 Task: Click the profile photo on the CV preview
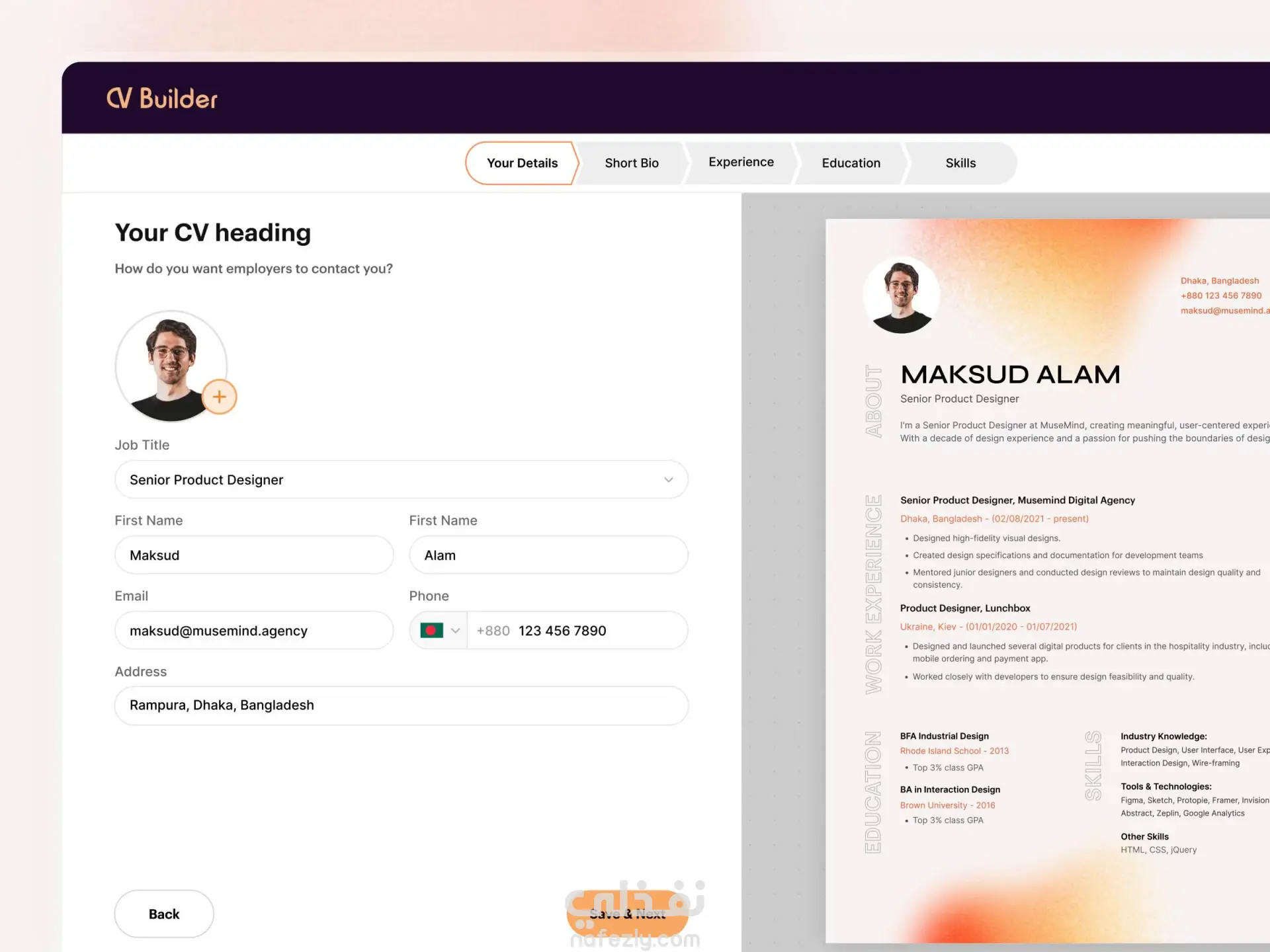point(901,295)
